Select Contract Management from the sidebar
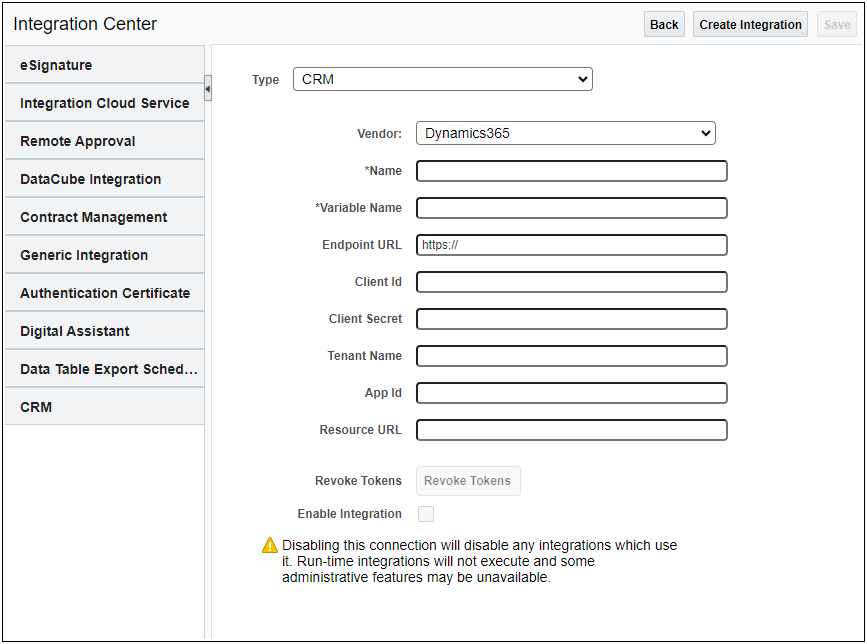Image resolution: width=867 pixels, height=644 pixels. [x=104, y=216]
